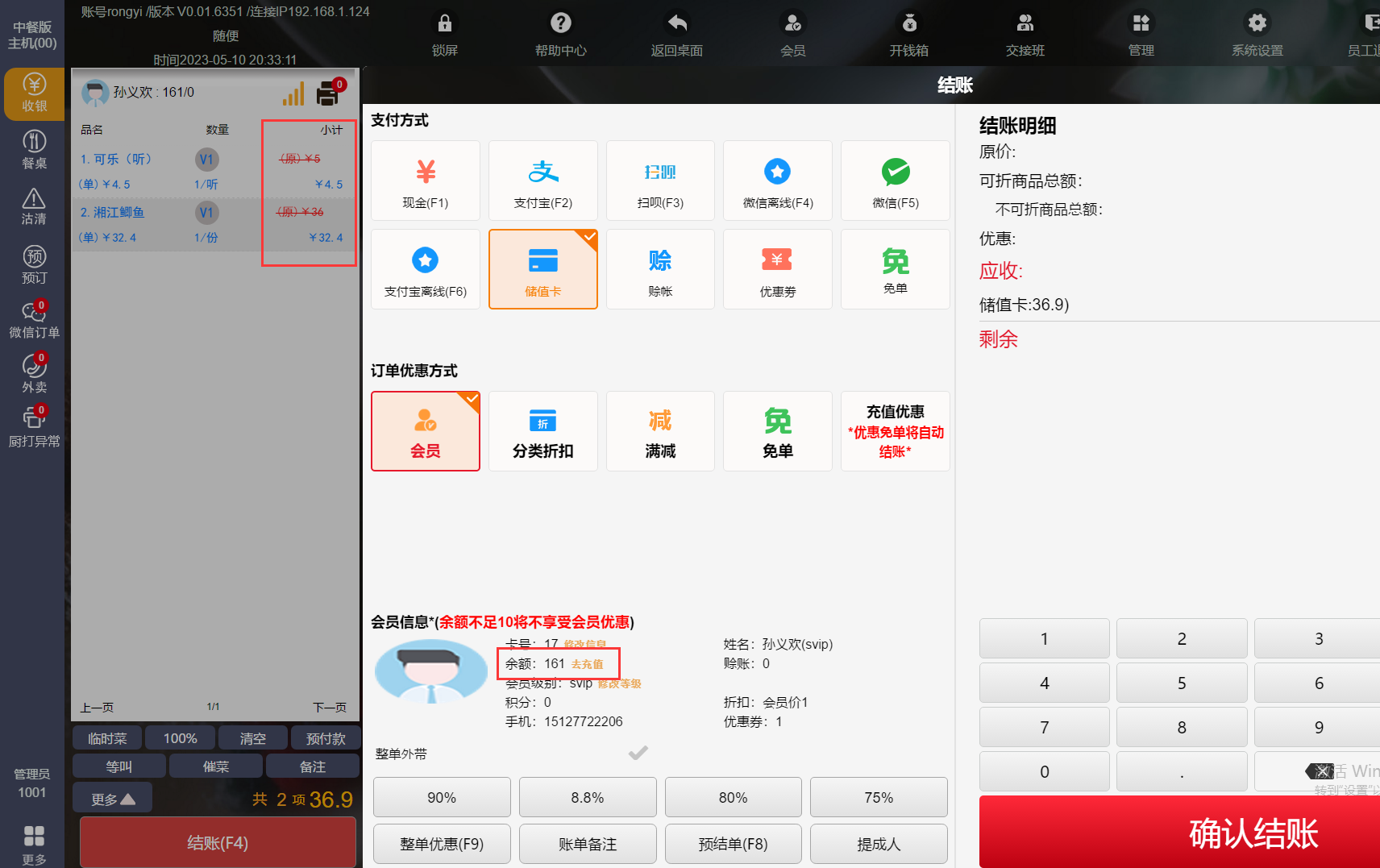Choose WeChat (F5) payment option

pyautogui.click(x=895, y=181)
